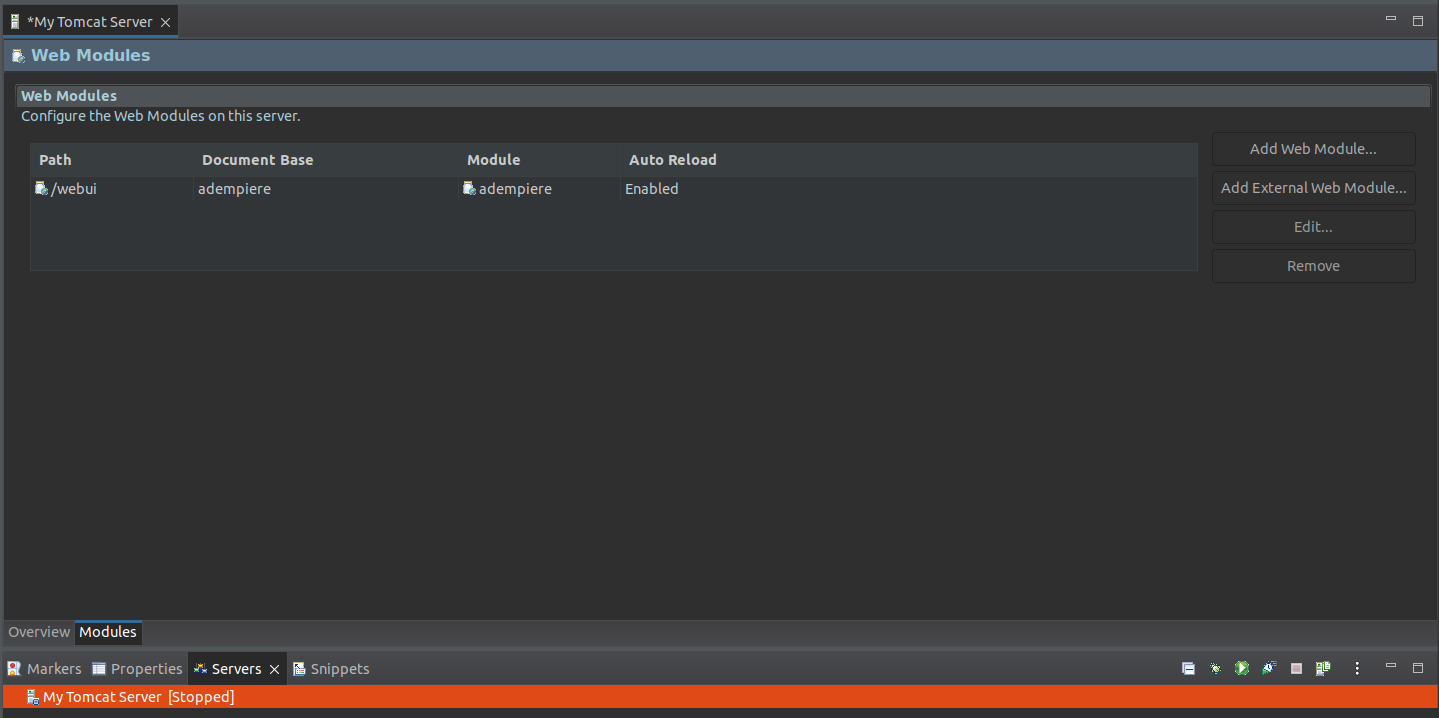Collapse all in the Servers view

point(1188,668)
